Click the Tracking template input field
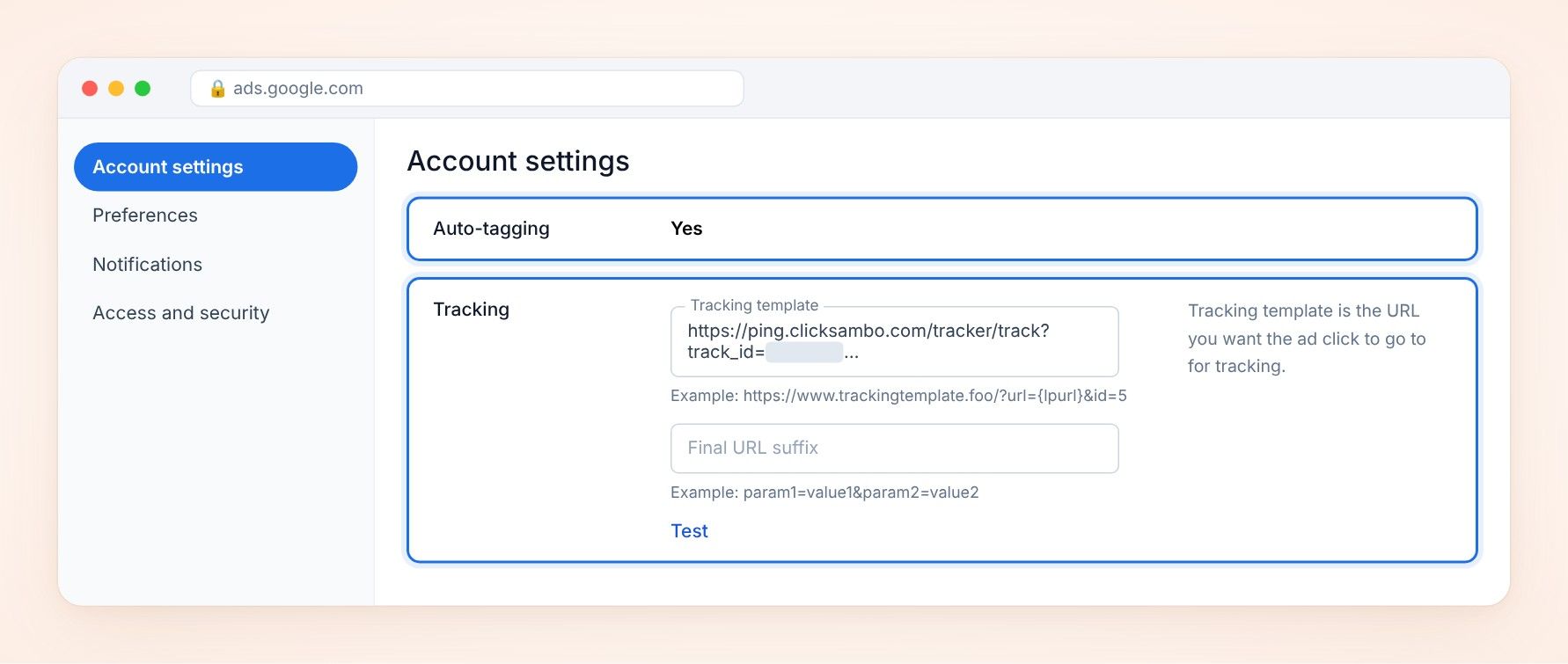 (895, 341)
